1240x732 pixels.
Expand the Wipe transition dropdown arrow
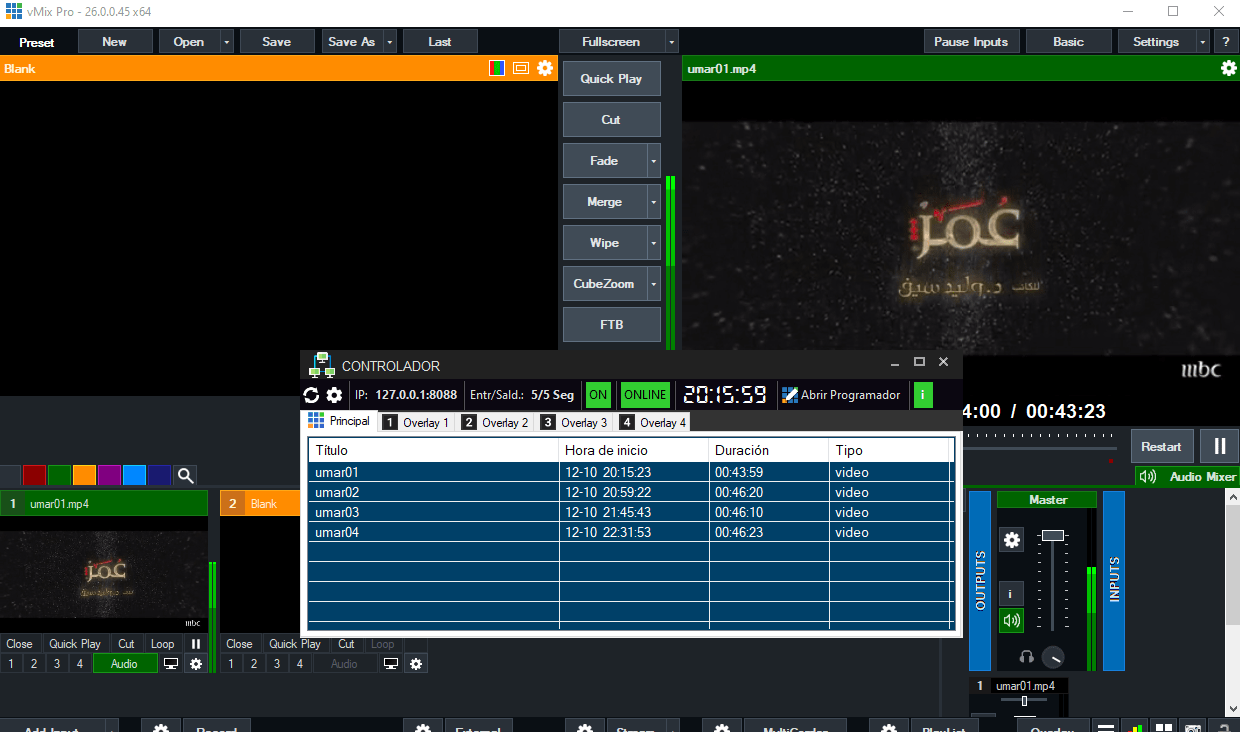click(x=654, y=243)
